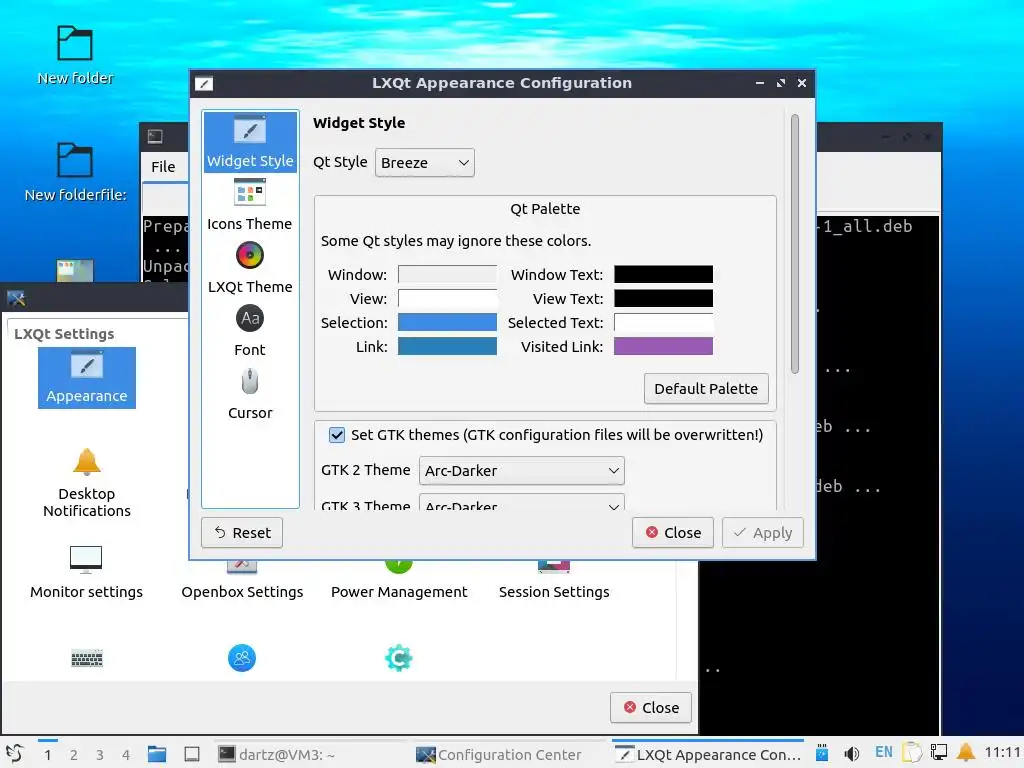Image resolution: width=1024 pixels, height=768 pixels.
Task: Open the GTK 3 Theme dropdown
Action: point(522,503)
